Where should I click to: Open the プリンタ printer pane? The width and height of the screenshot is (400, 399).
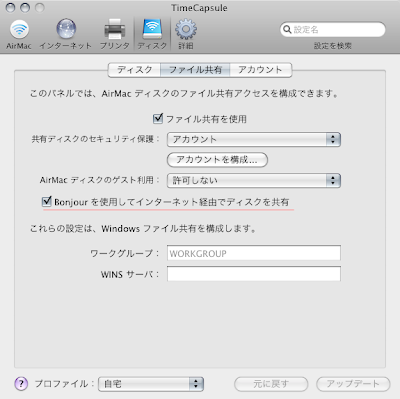tap(115, 34)
